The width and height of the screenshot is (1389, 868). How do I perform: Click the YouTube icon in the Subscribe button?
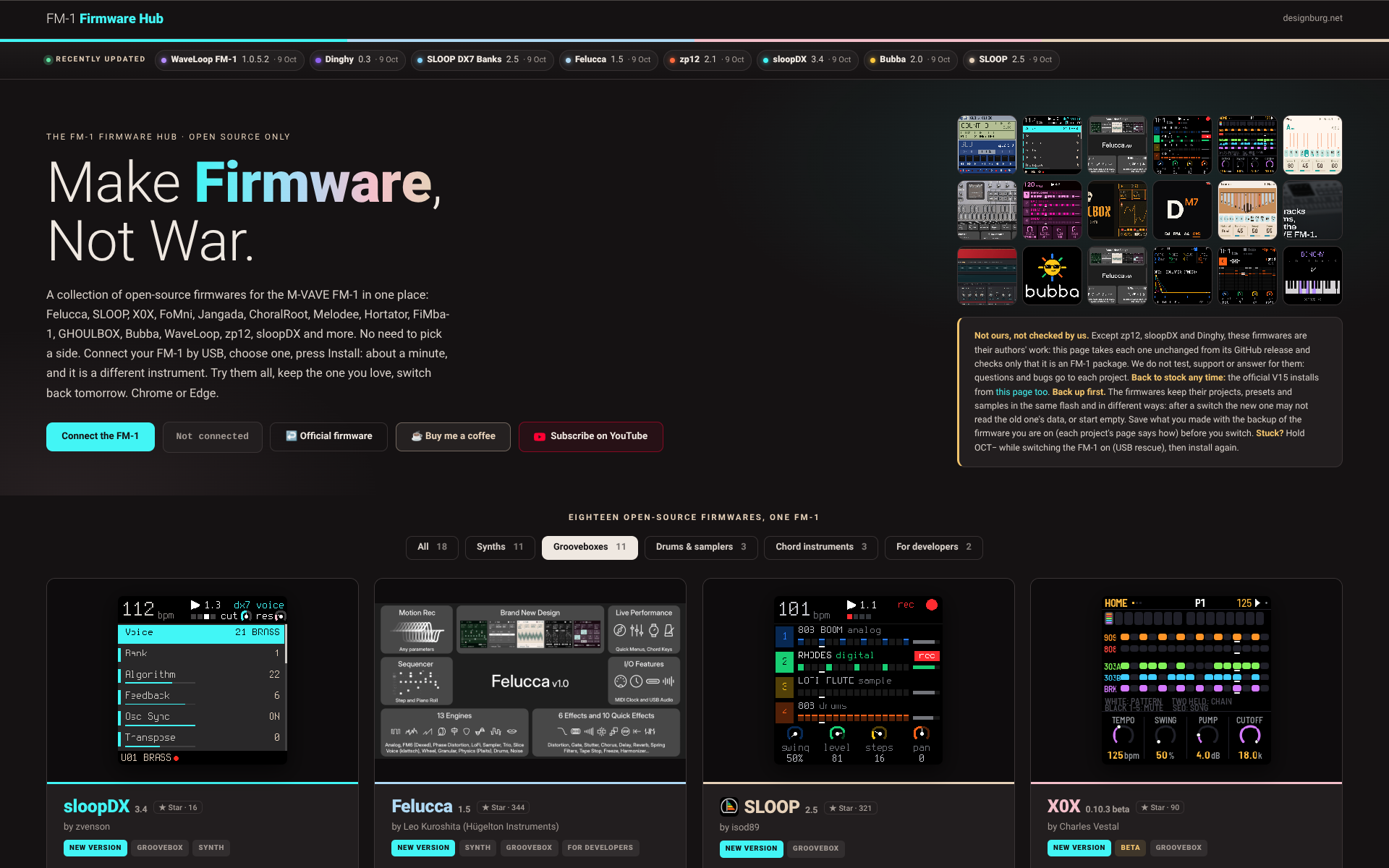[x=540, y=437]
